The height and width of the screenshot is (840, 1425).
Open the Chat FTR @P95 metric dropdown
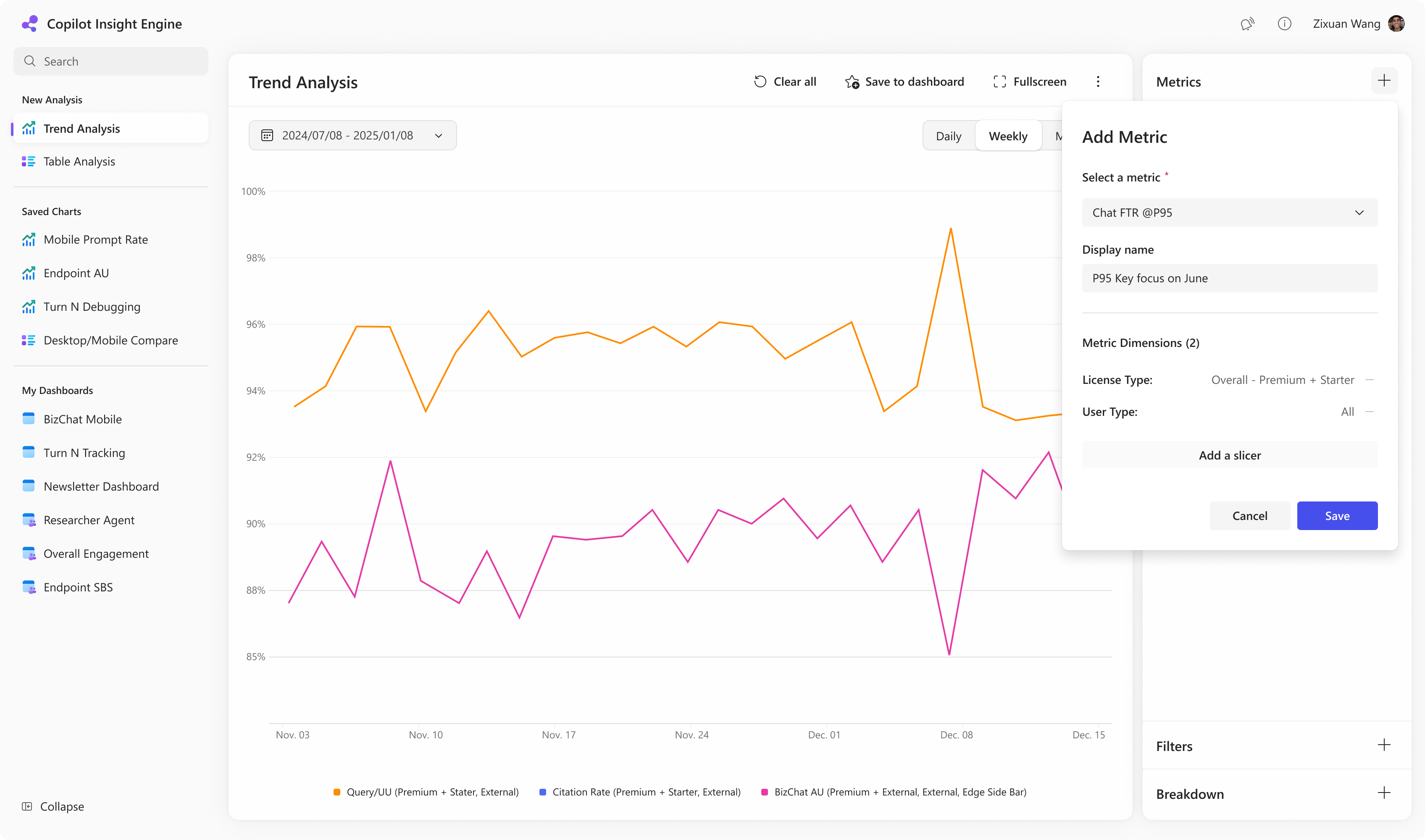[1229, 213]
